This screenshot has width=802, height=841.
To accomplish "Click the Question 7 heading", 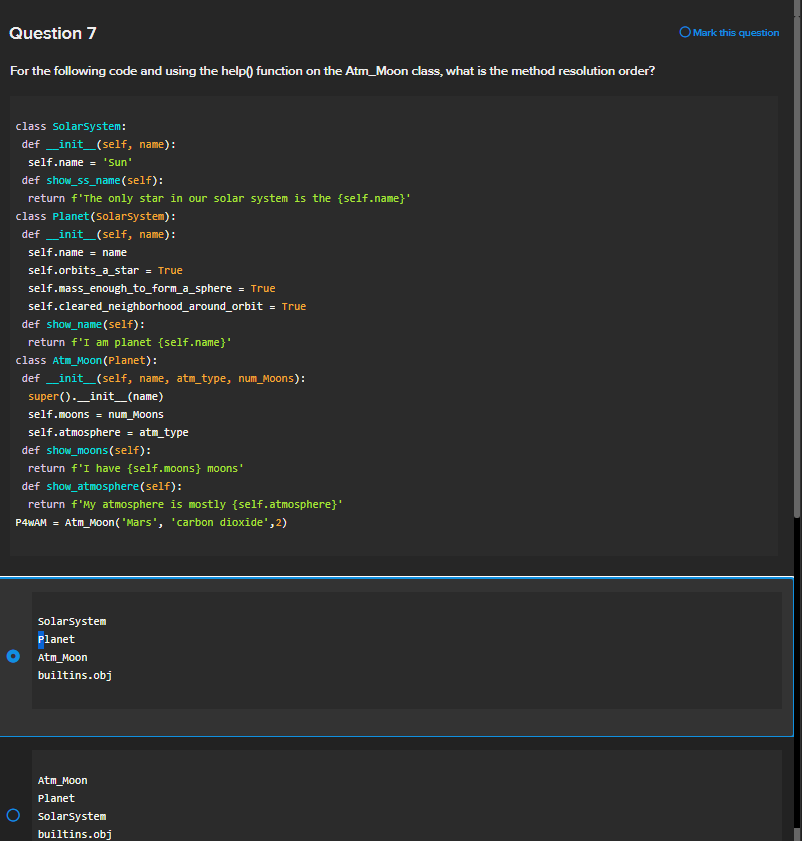I will click(x=53, y=33).
